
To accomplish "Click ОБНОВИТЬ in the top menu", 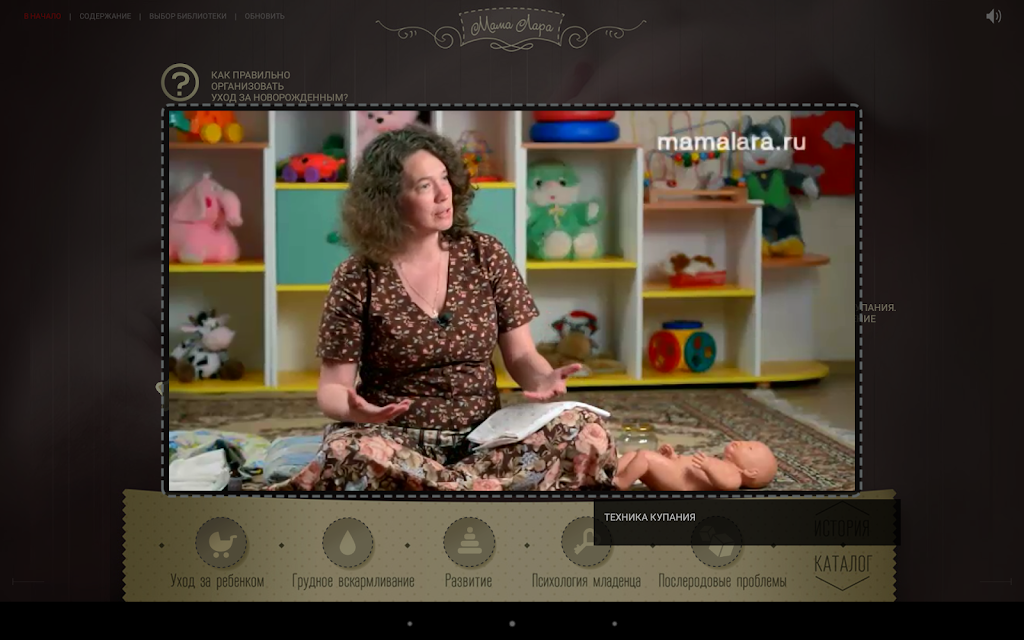I will click(264, 16).
